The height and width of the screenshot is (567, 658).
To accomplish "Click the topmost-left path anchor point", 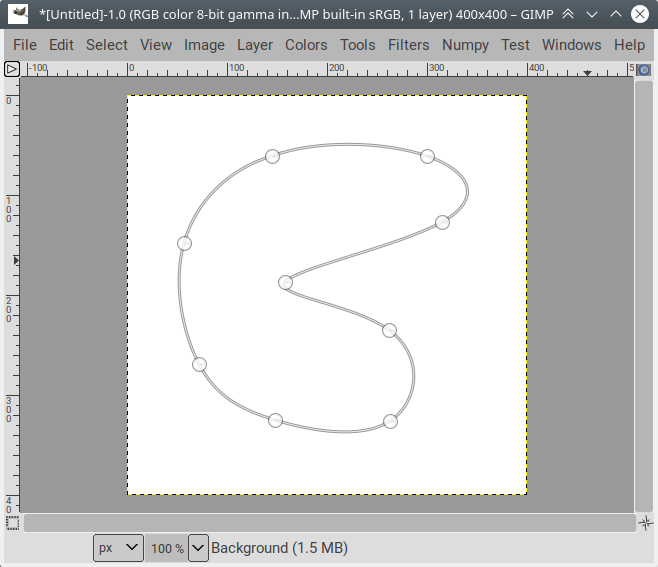I will pos(272,156).
